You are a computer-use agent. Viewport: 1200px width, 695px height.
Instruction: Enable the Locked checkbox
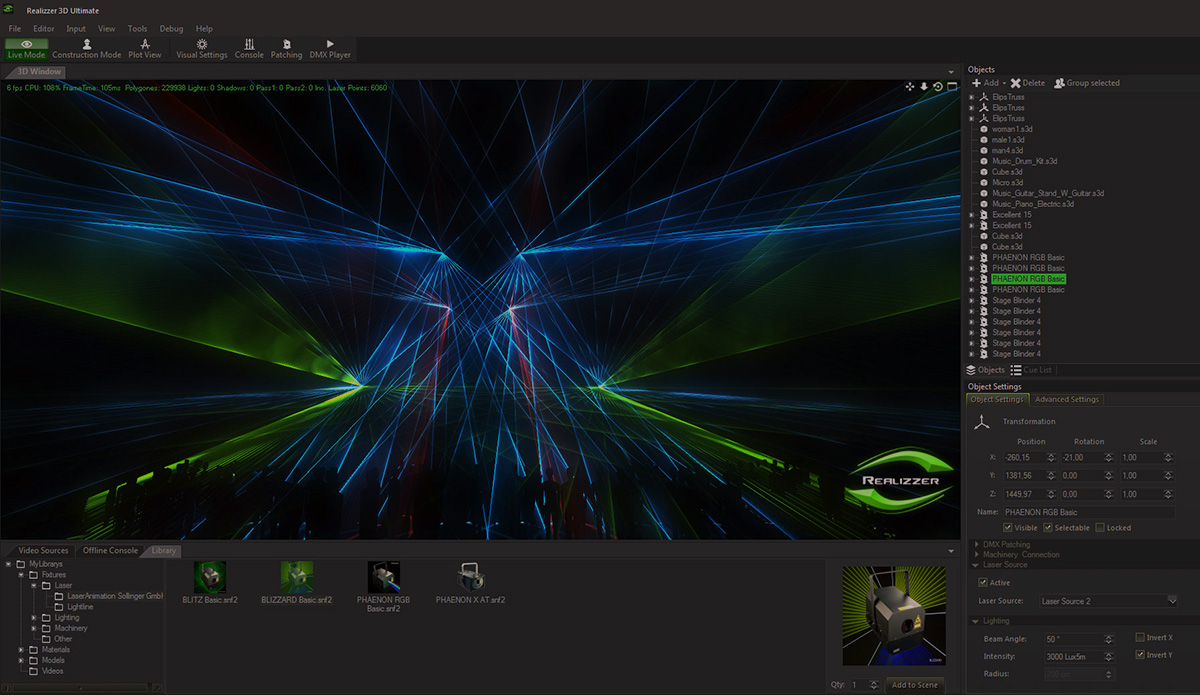coord(1100,528)
